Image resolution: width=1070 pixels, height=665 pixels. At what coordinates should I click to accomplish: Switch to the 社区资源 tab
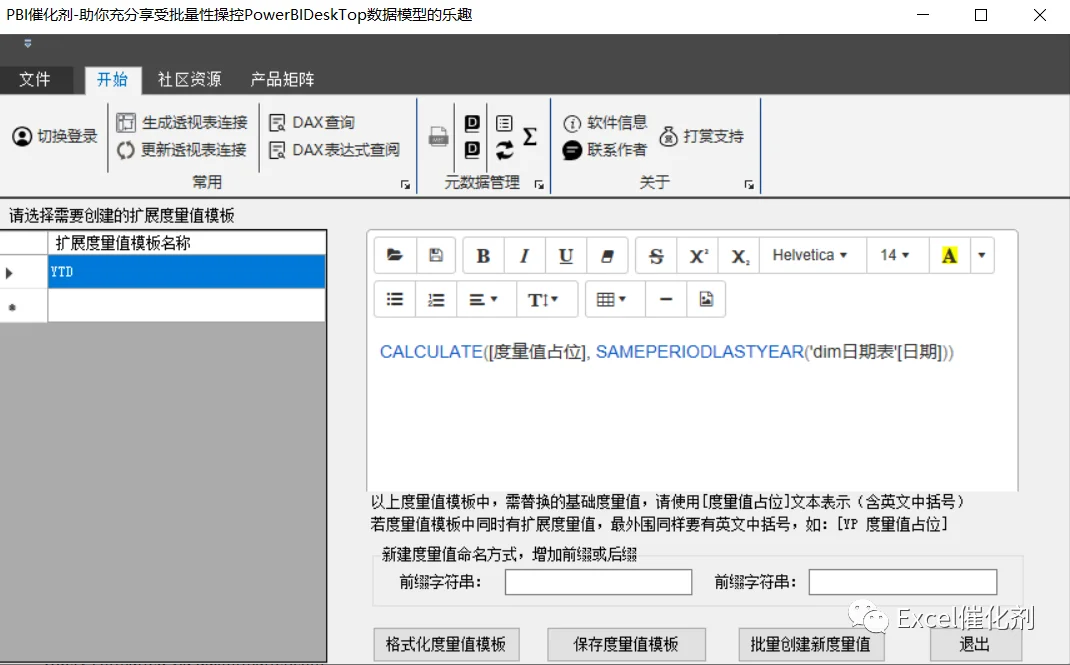[x=190, y=79]
